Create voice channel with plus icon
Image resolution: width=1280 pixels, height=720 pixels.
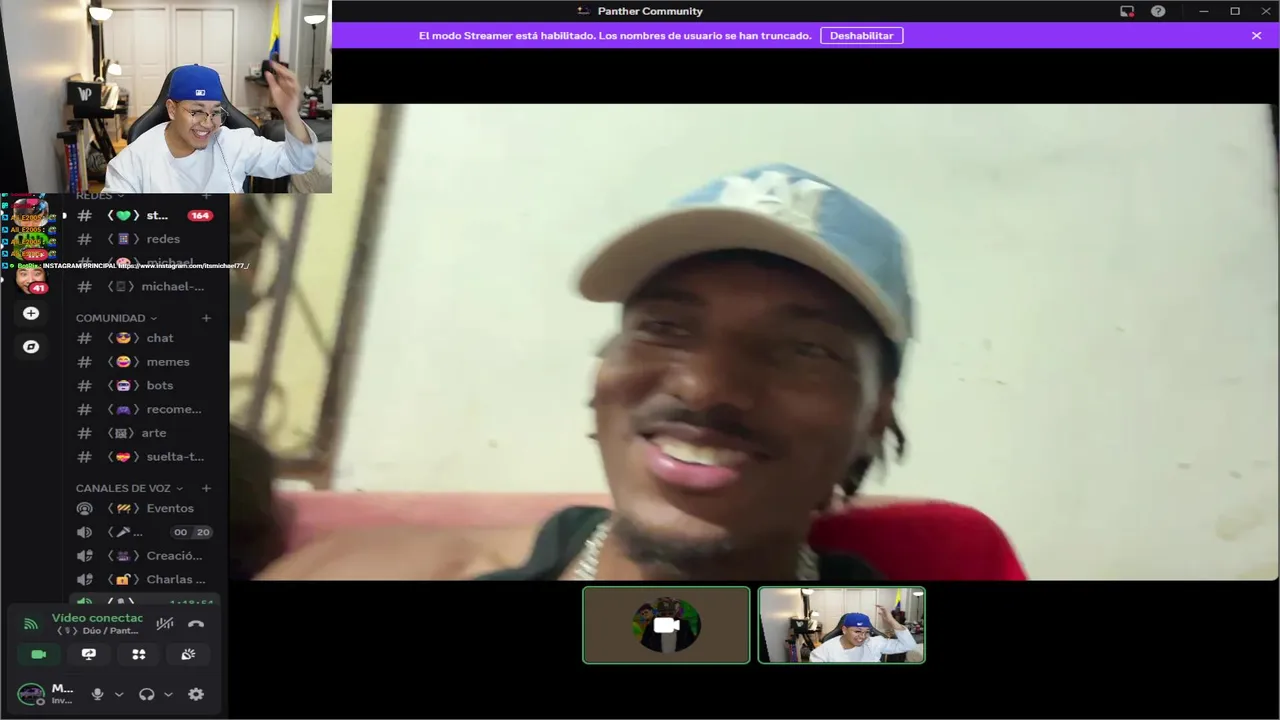tap(206, 488)
